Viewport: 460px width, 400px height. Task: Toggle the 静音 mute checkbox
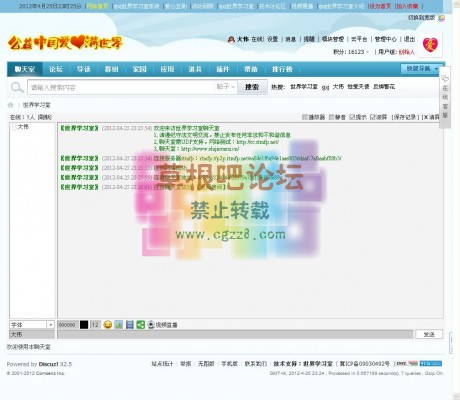tap(331, 117)
